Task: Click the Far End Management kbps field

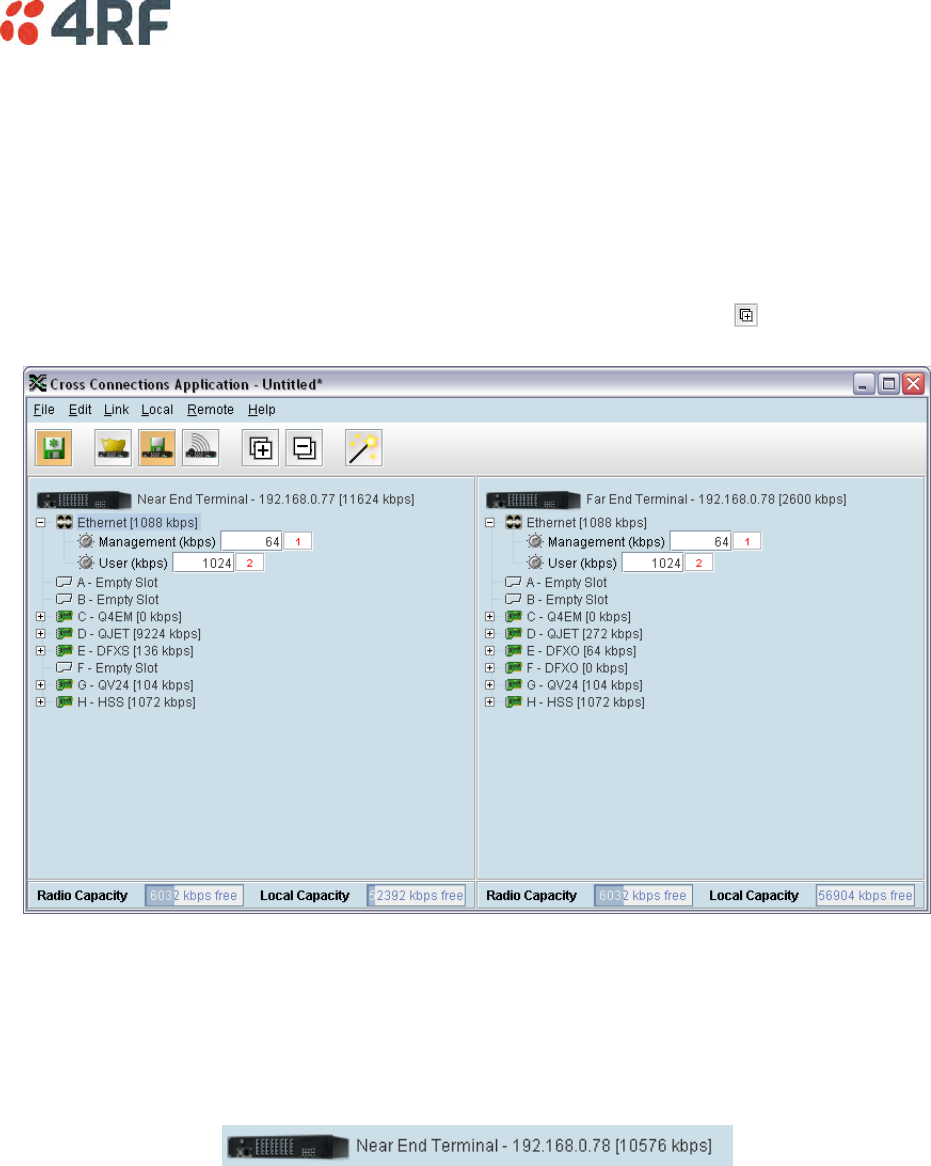Action: point(701,541)
